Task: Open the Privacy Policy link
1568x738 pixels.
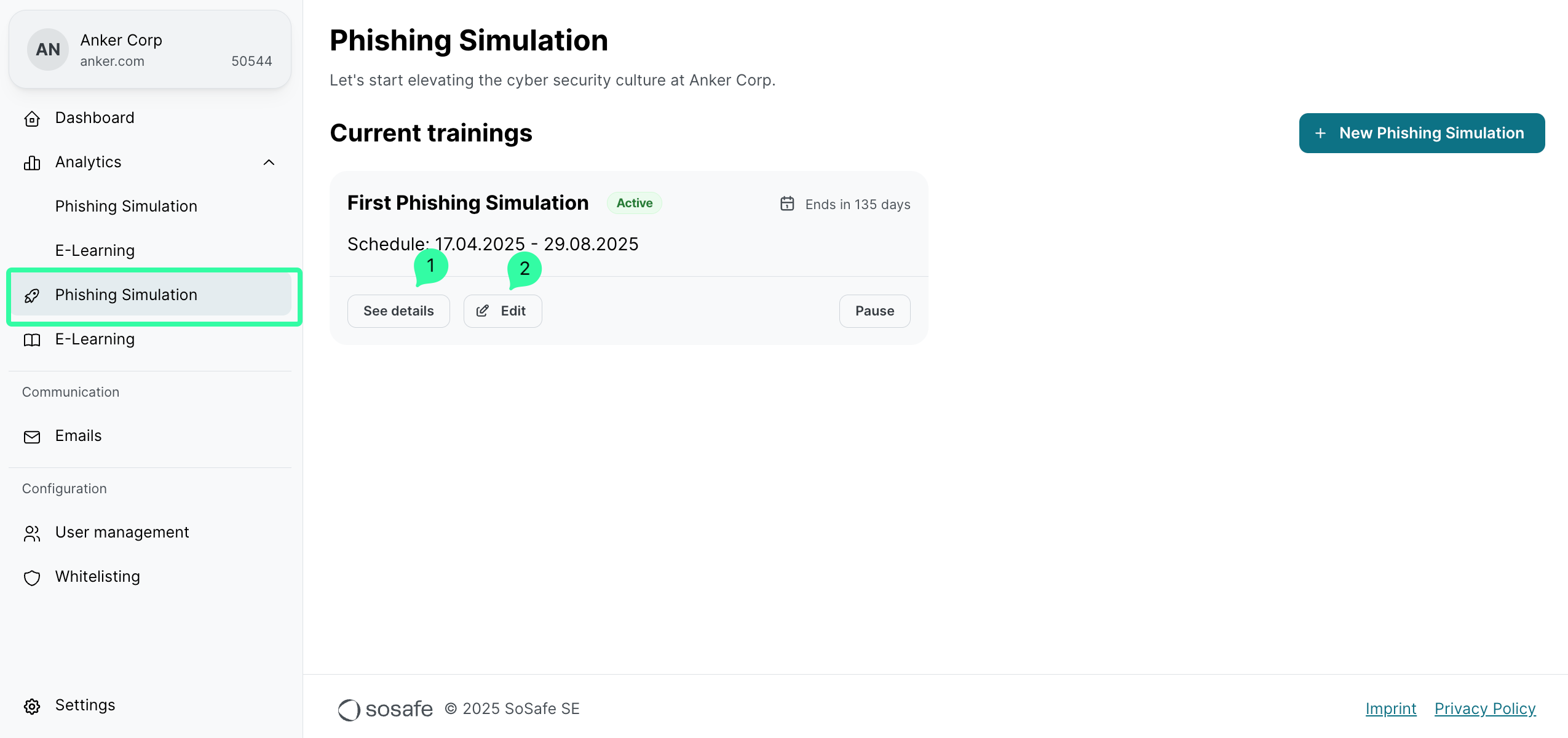Action: click(1484, 708)
